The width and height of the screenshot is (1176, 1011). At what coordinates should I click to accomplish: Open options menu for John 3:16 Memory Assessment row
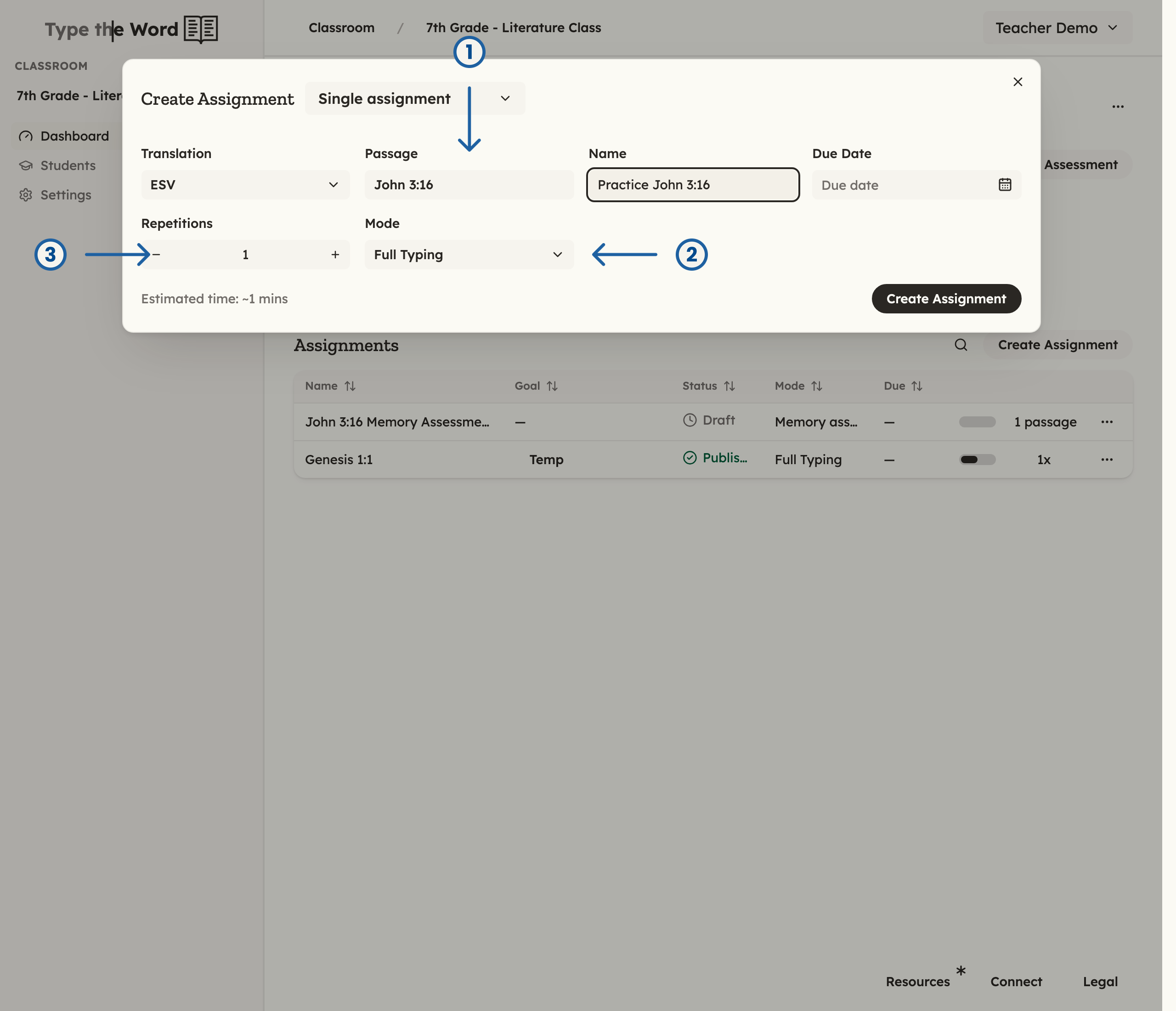(x=1107, y=422)
